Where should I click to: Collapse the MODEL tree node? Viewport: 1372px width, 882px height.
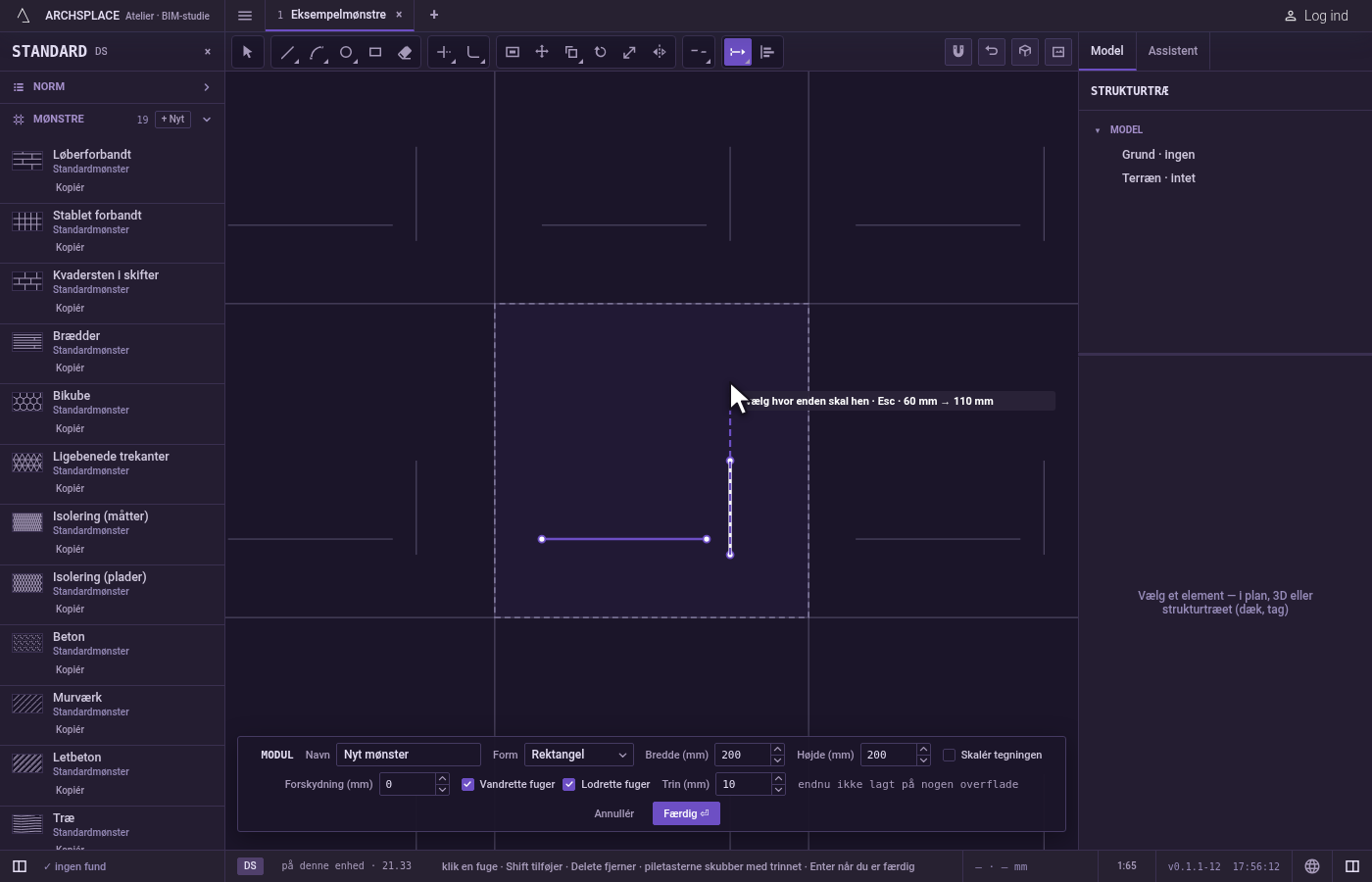click(1098, 130)
